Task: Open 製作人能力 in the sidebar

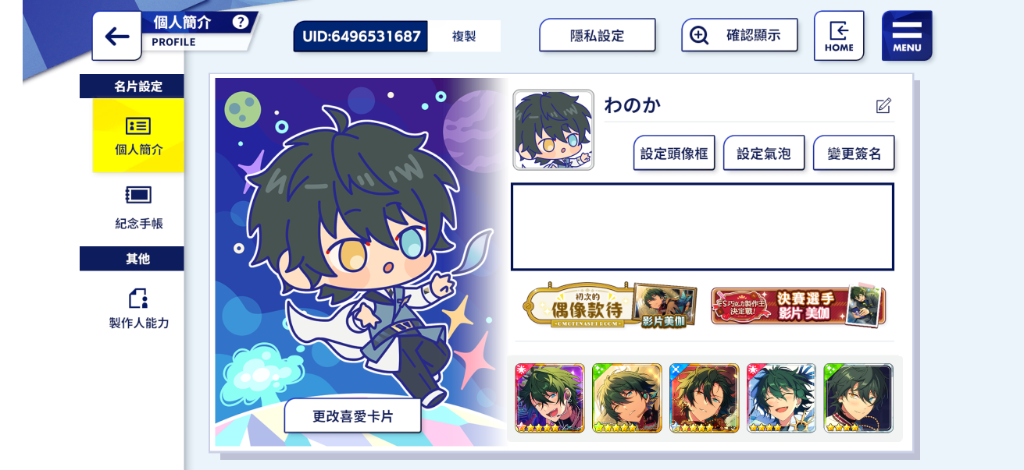Action: tap(138, 308)
